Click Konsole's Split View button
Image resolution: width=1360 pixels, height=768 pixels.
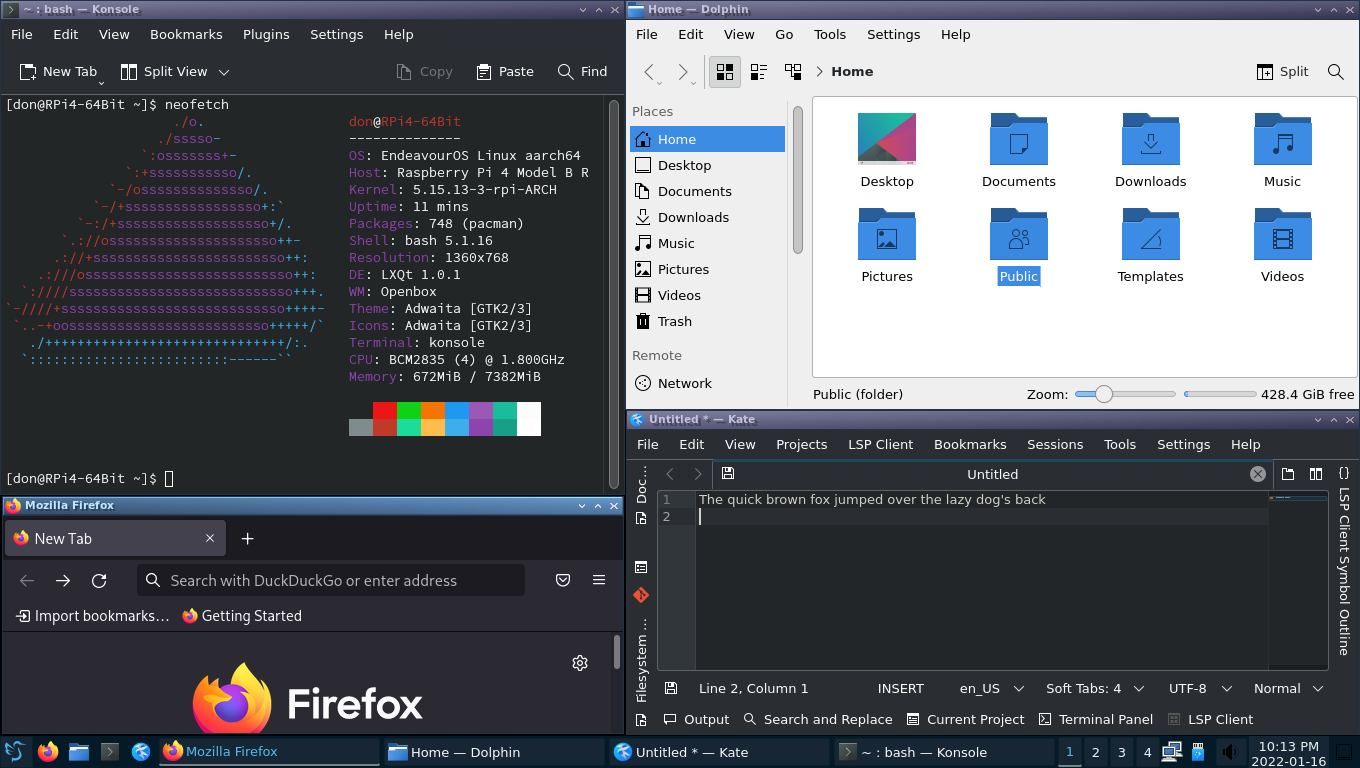[x=164, y=72]
